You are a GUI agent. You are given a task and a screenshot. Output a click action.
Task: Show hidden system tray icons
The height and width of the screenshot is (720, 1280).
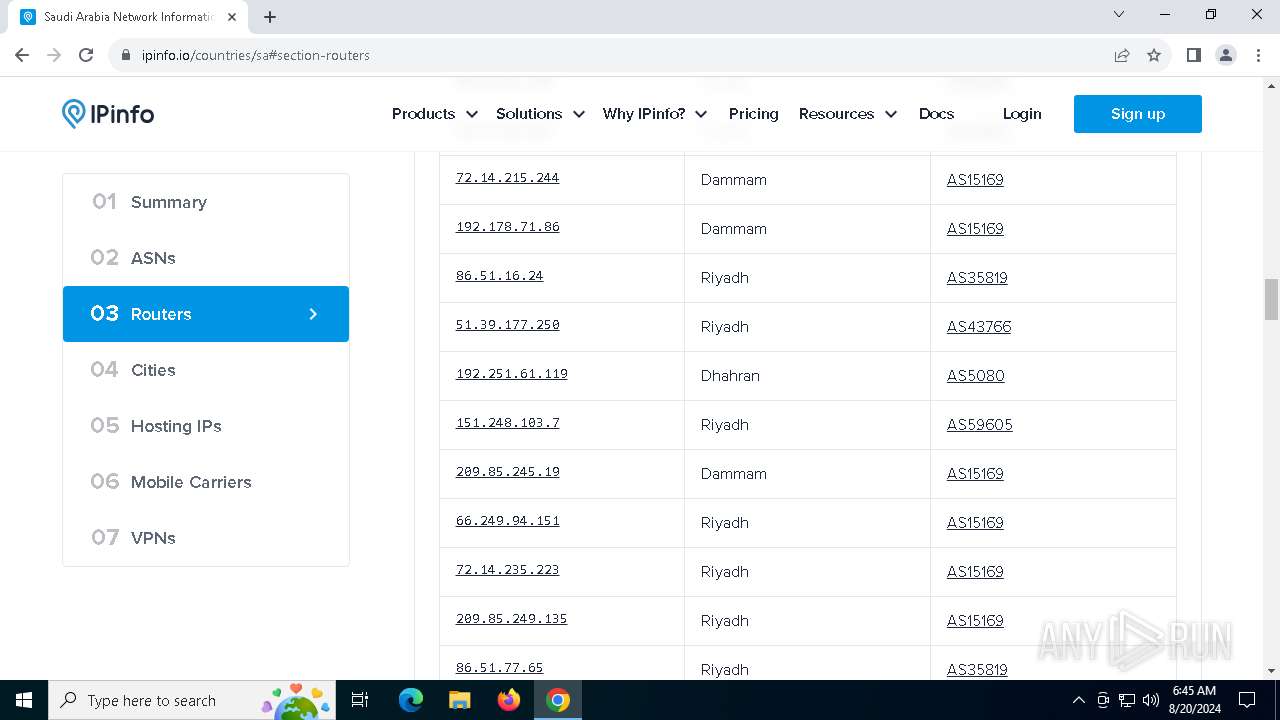point(1078,700)
